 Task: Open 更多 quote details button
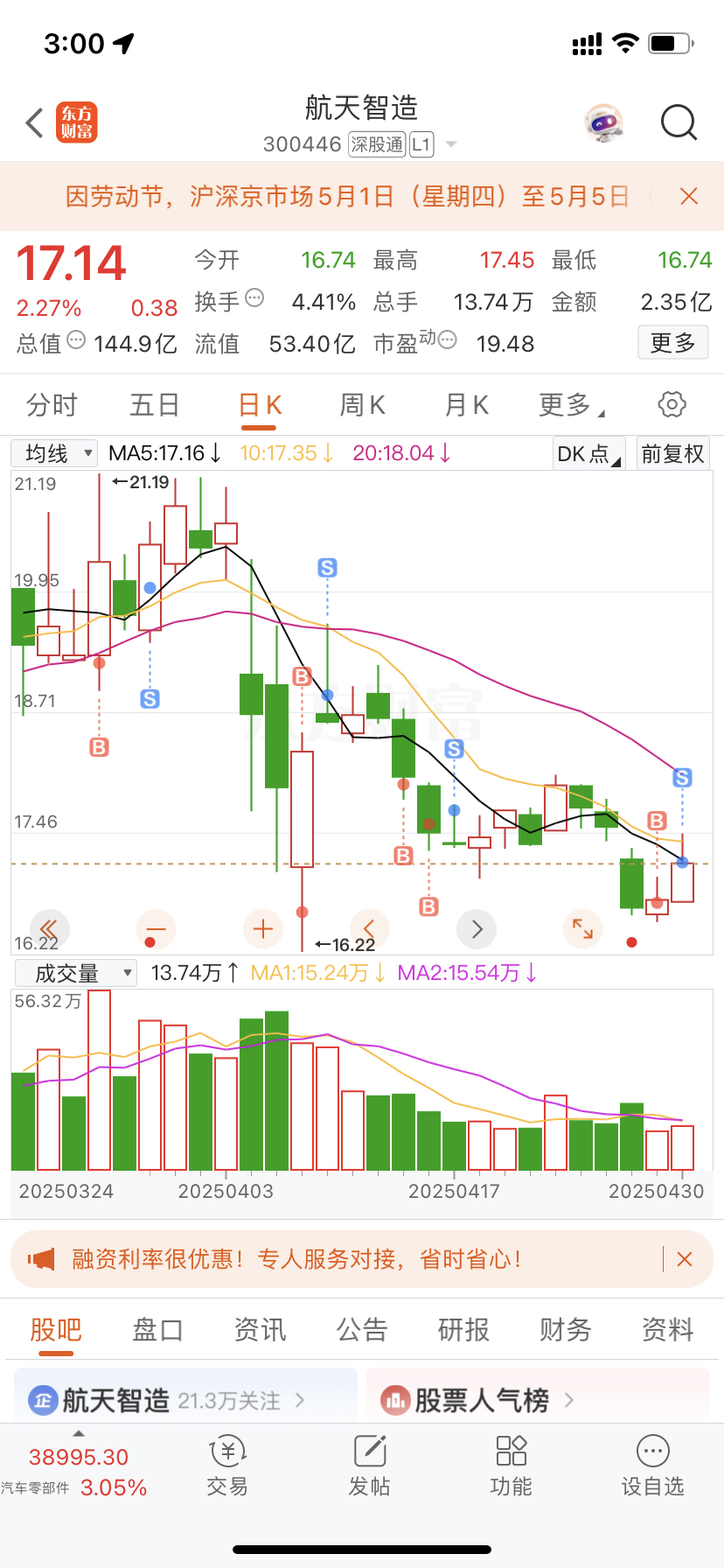pyautogui.click(x=672, y=343)
